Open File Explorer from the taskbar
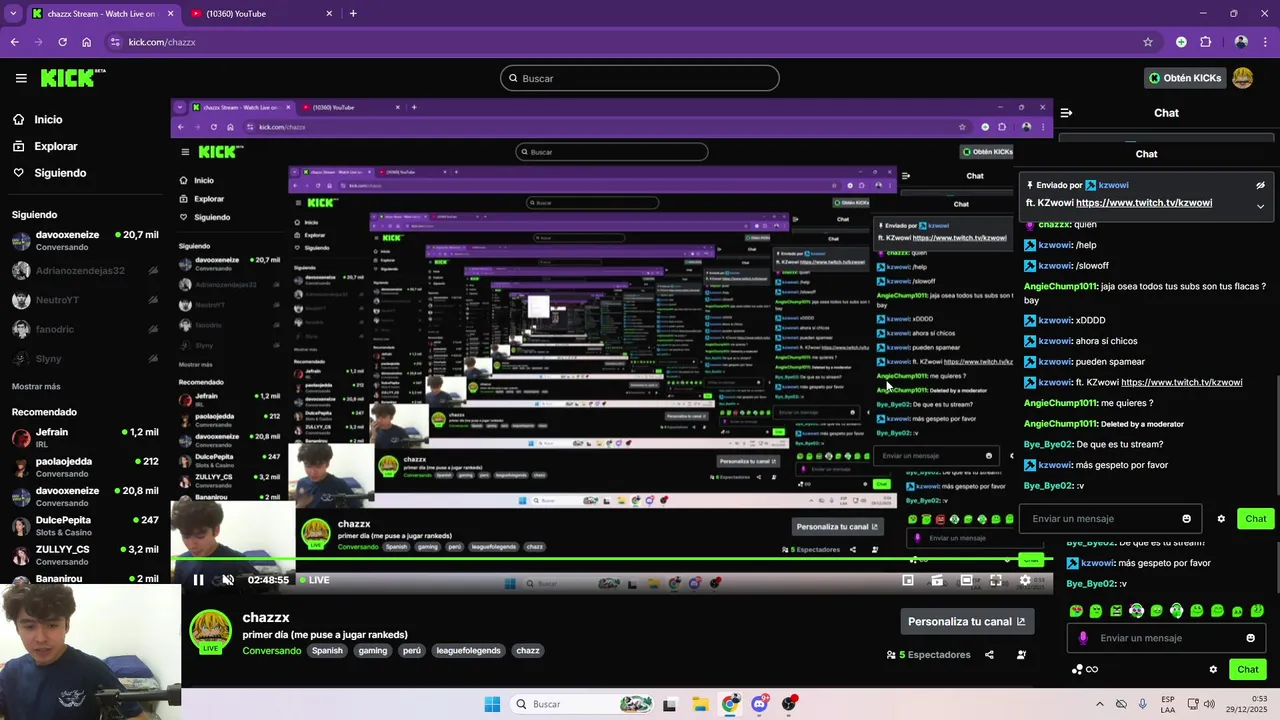The image size is (1280, 720). (x=700, y=704)
